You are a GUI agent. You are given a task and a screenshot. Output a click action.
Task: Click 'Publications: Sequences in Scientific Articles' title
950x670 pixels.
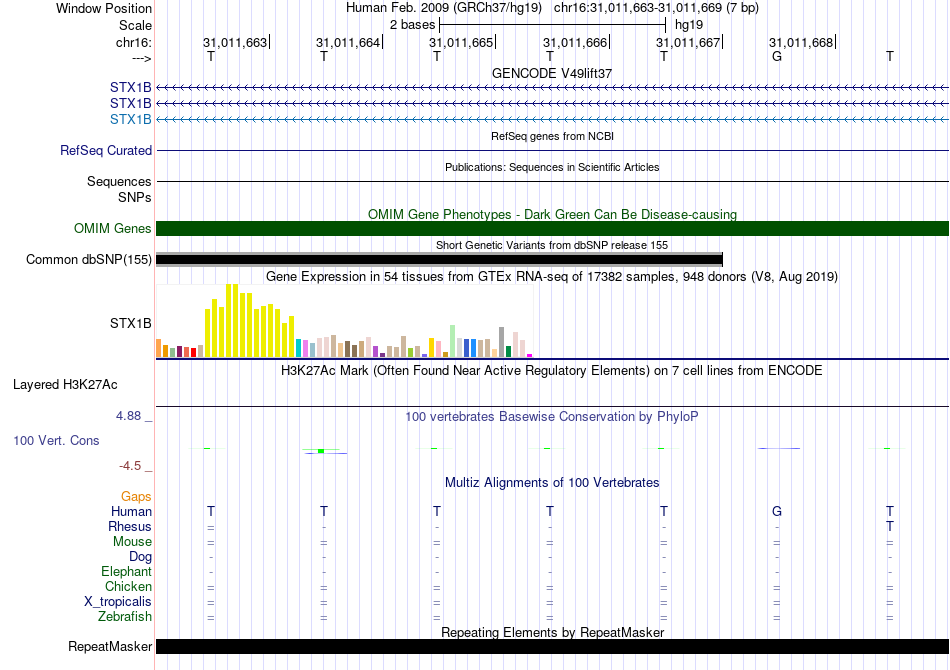tap(552, 167)
